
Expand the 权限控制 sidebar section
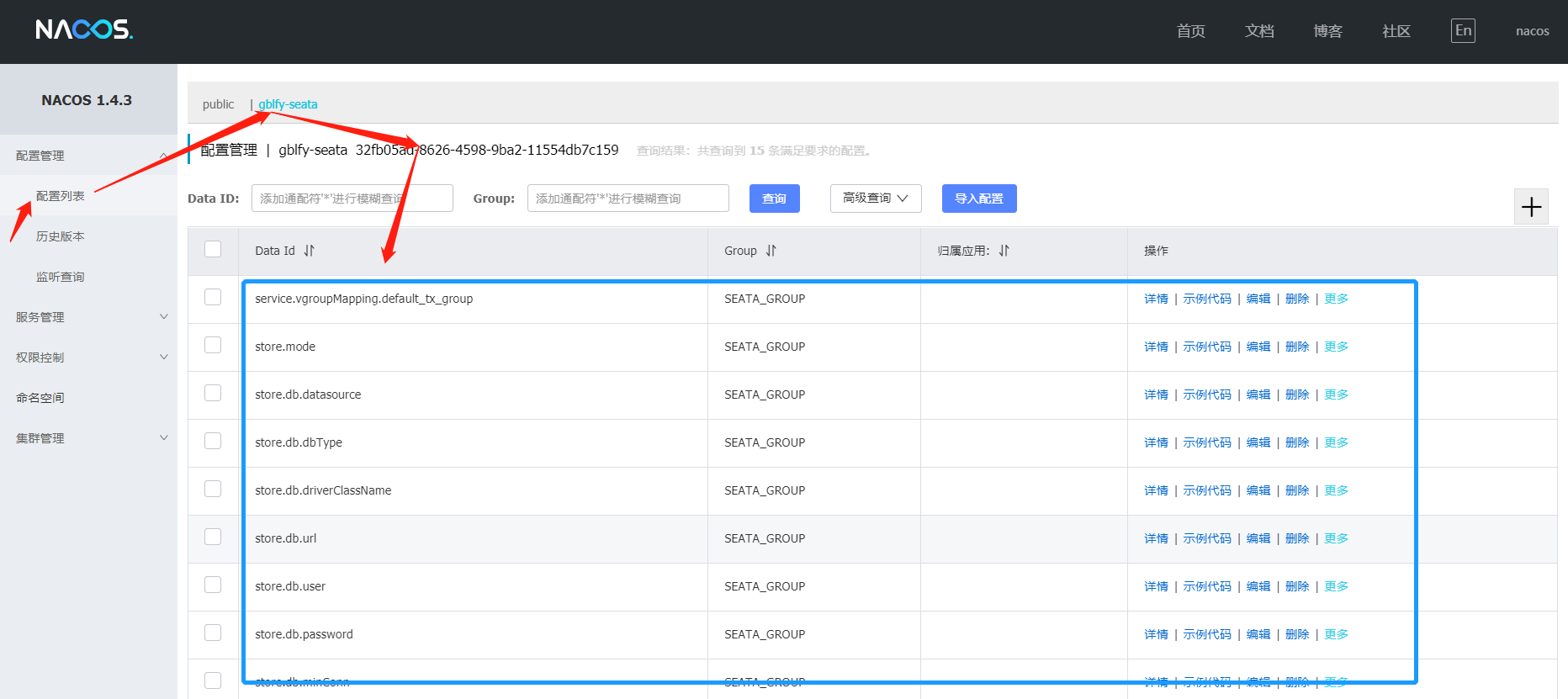coord(88,357)
